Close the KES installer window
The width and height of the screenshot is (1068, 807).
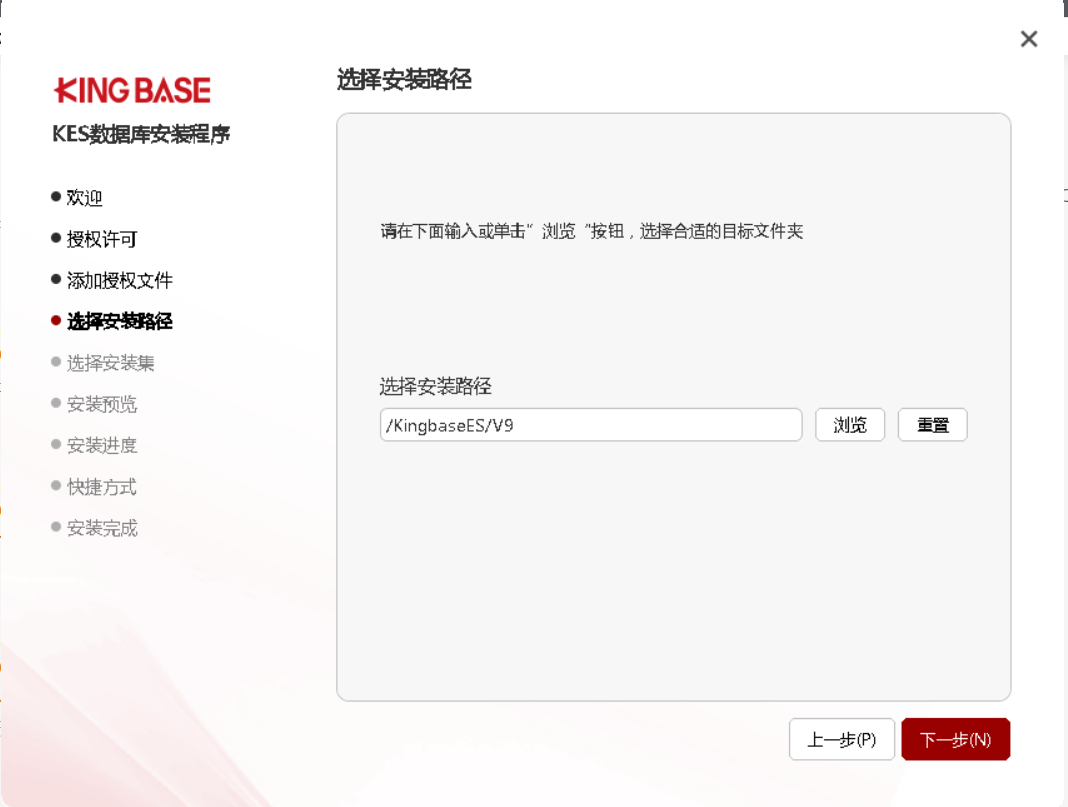pos(1028,39)
